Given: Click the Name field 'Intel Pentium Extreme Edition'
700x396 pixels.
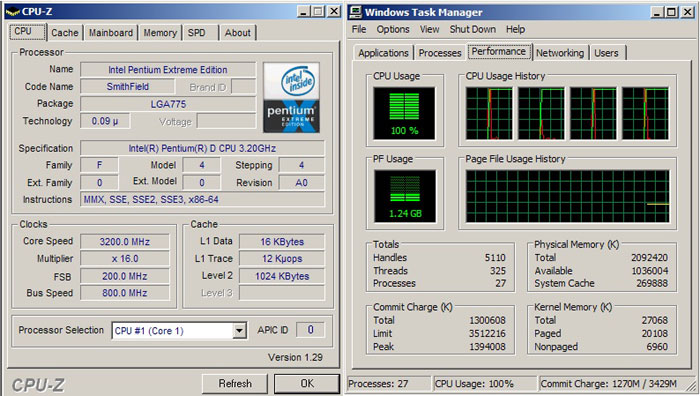Looking at the screenshot, I should (x=168, y=70).
